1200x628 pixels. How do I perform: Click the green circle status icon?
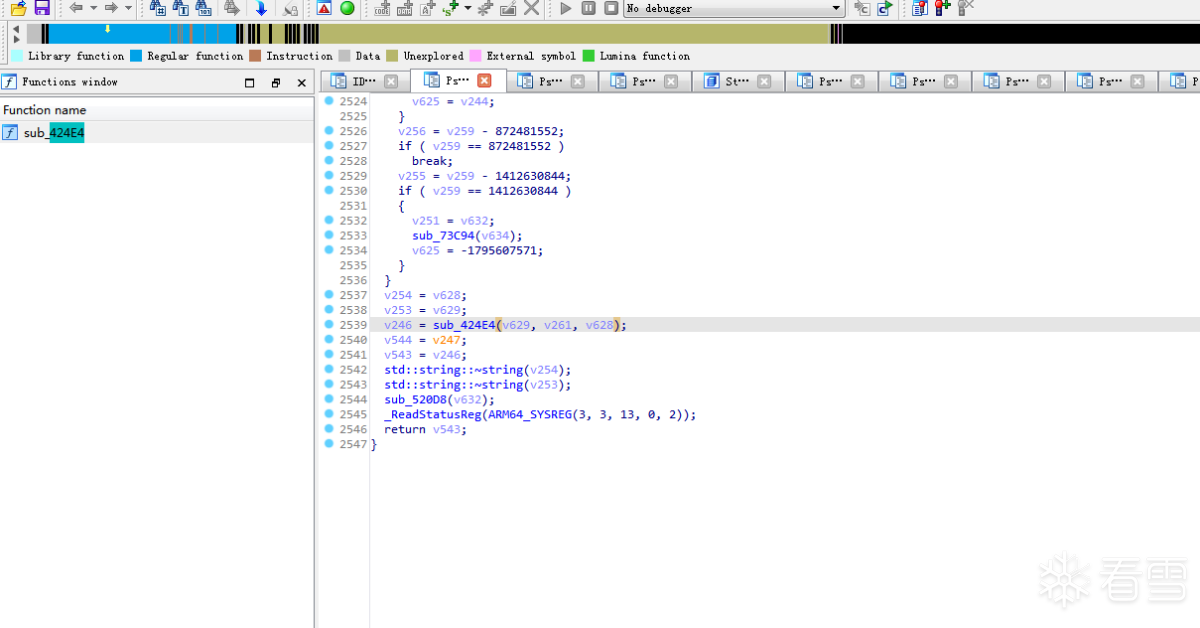347,8
